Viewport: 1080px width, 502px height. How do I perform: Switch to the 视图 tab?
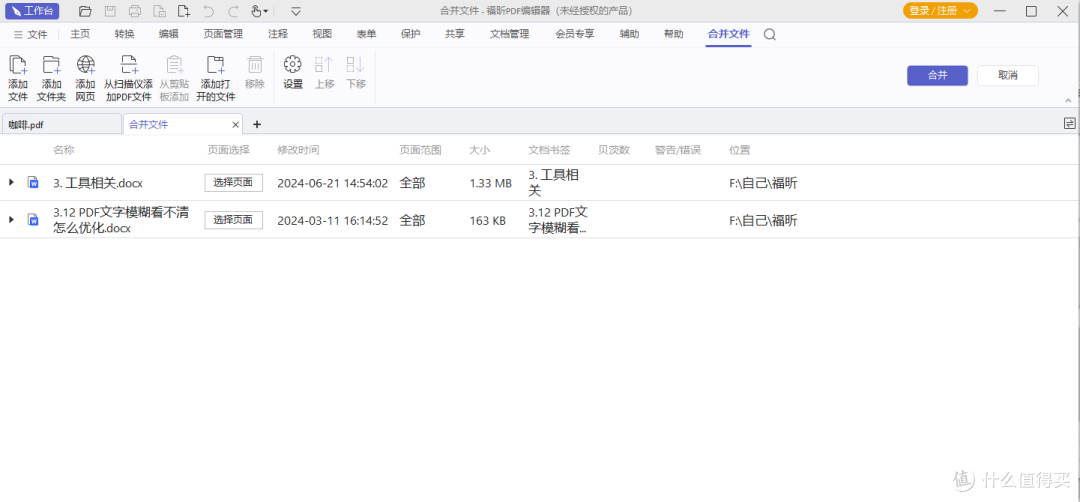(322, 34)
